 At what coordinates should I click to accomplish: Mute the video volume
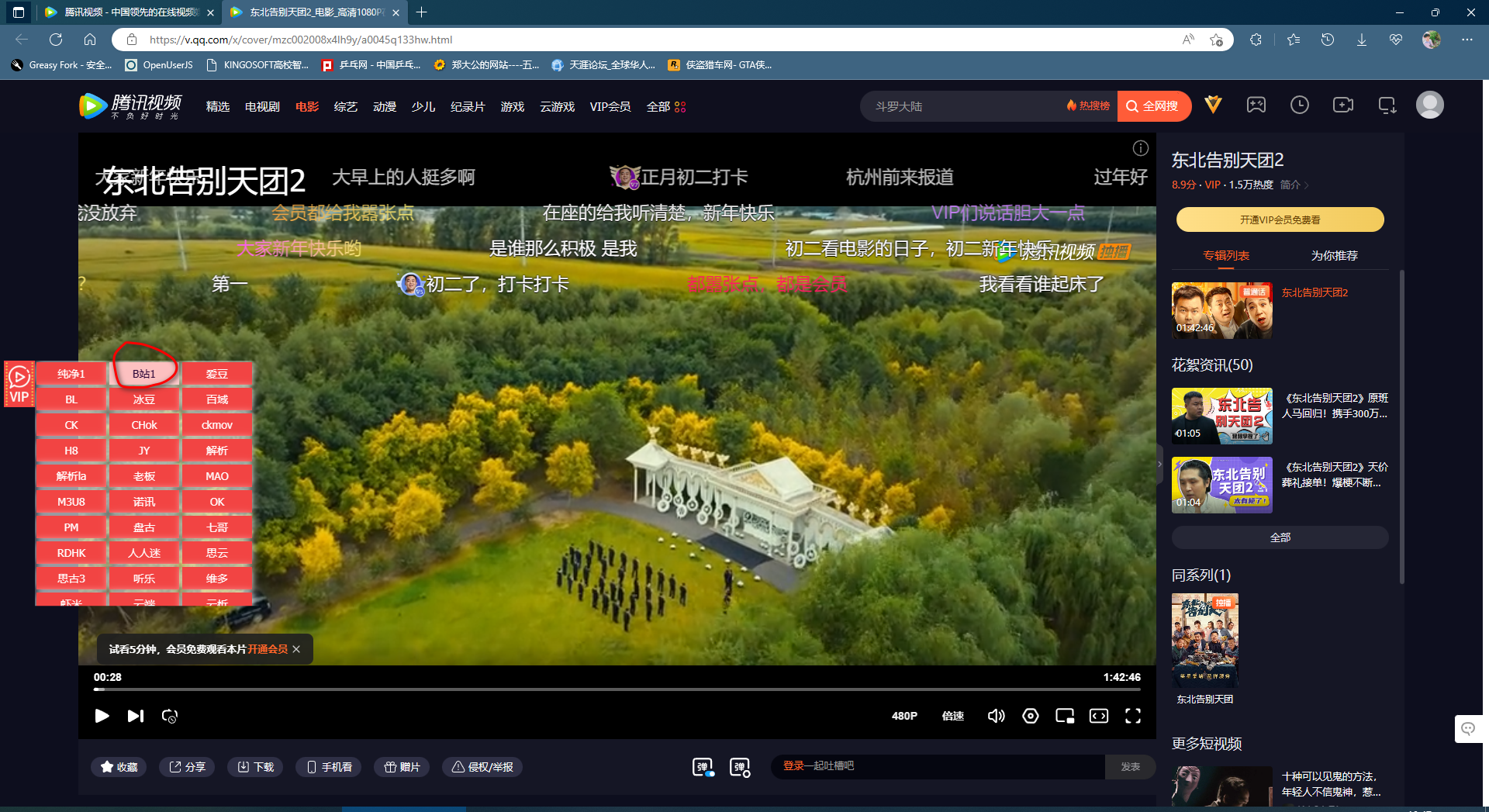[996, 716]
